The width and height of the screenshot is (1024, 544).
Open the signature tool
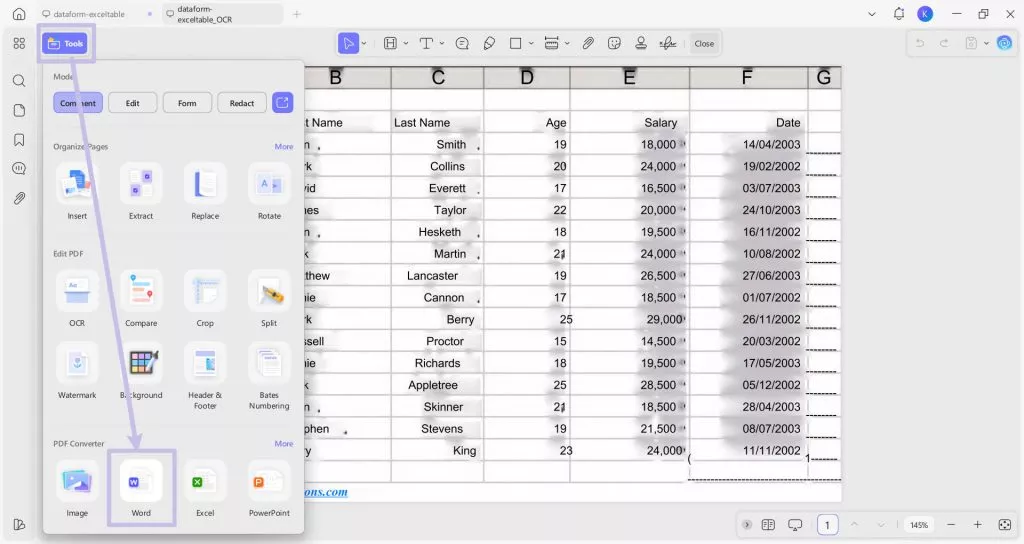coord(668,44)
